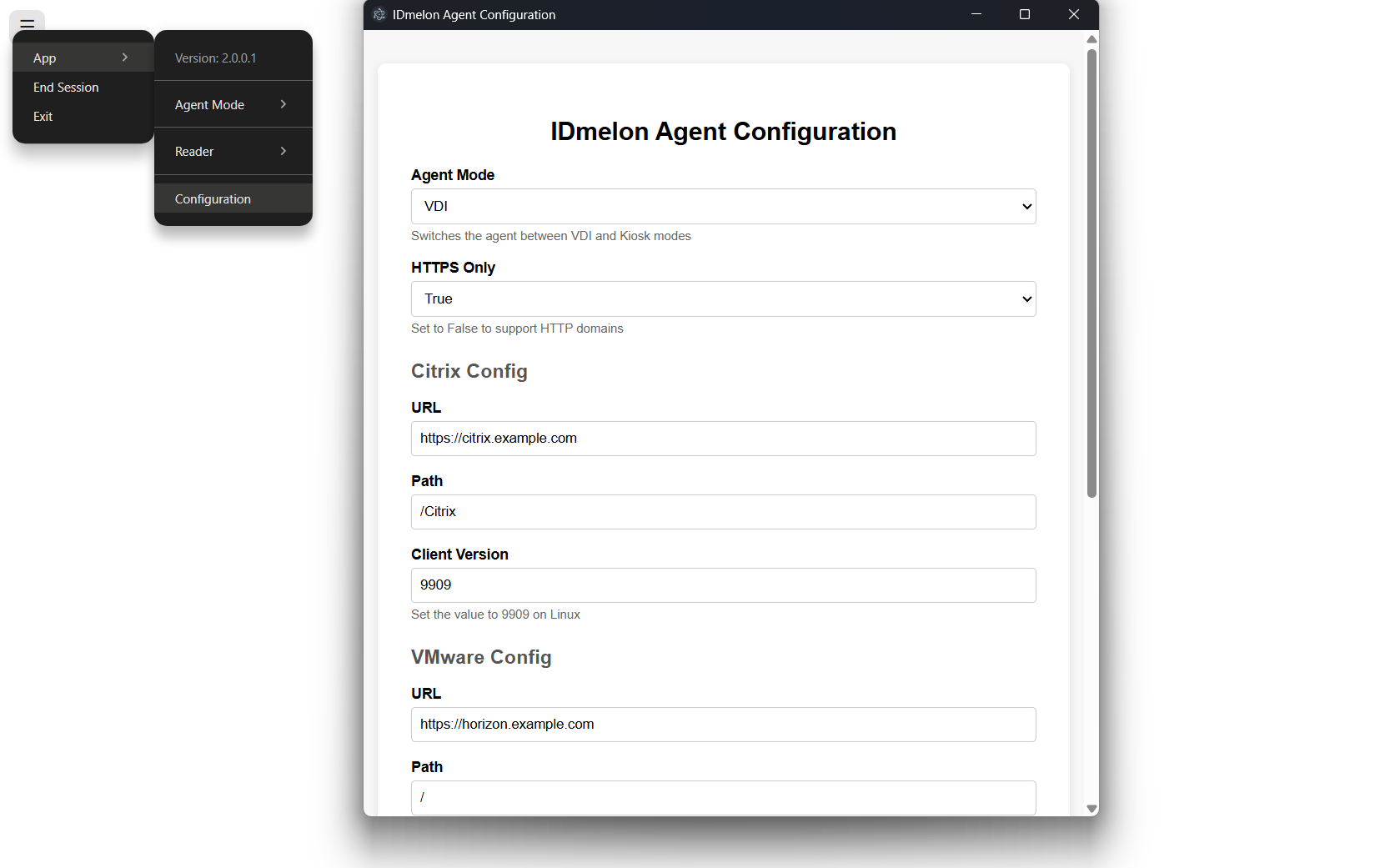The height and width of the screenshot is (868, 1390).
Task: Click the Client Version label
Action: coord(459,554)
